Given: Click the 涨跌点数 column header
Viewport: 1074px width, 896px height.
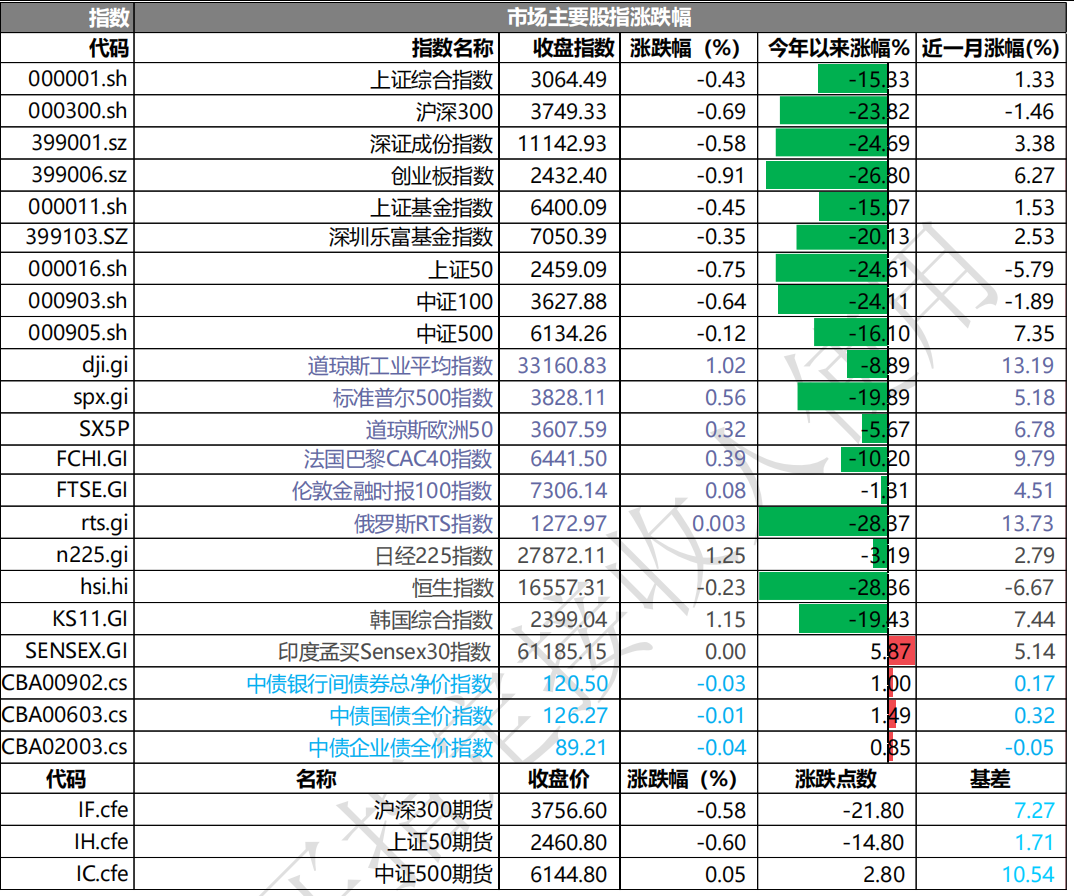Looking at the screenshot, I should (836, 779).
